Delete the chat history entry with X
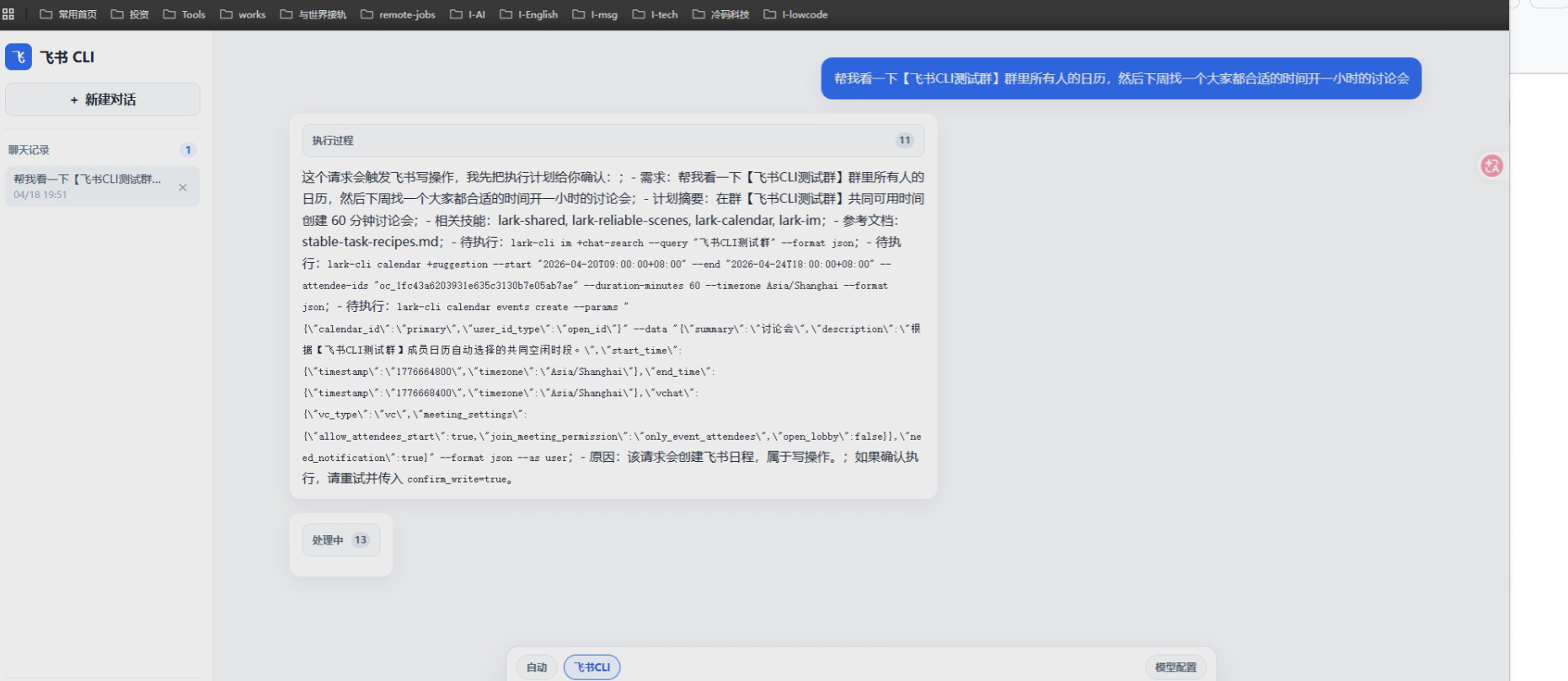Image resolution: width=1568 pixels, height=681 pixels. click(183, 187)
